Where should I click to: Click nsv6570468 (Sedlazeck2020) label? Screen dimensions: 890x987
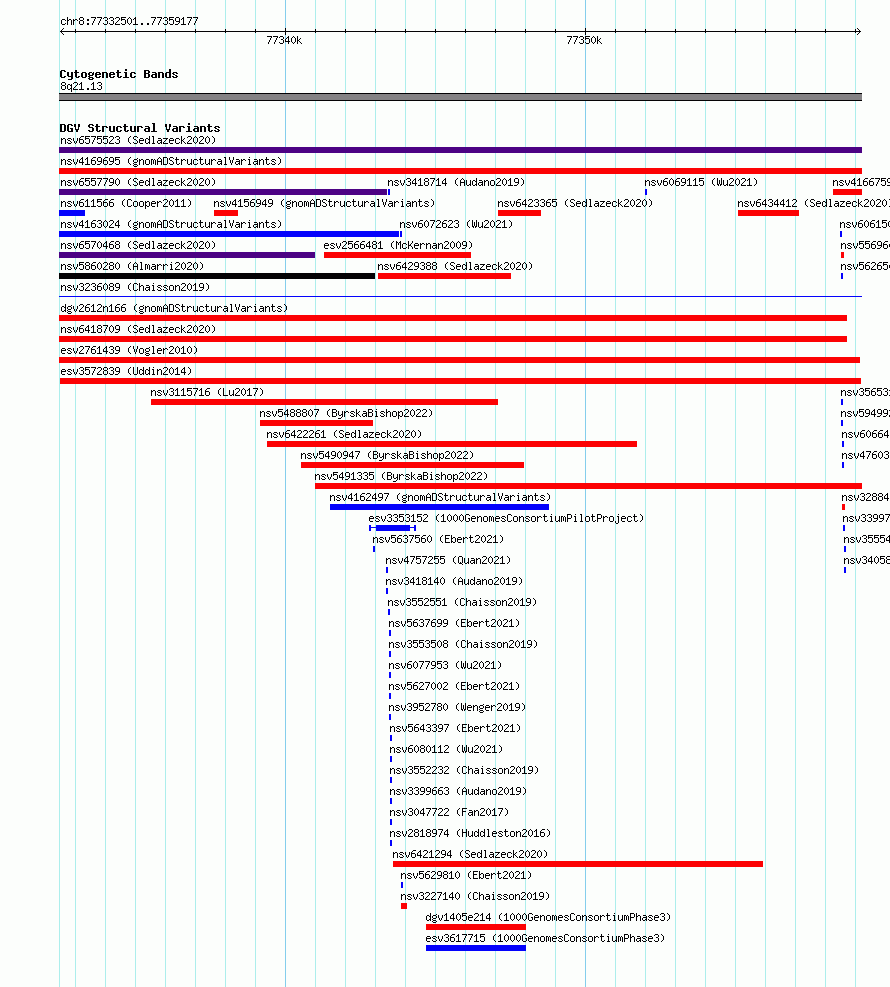pos(138,245)
